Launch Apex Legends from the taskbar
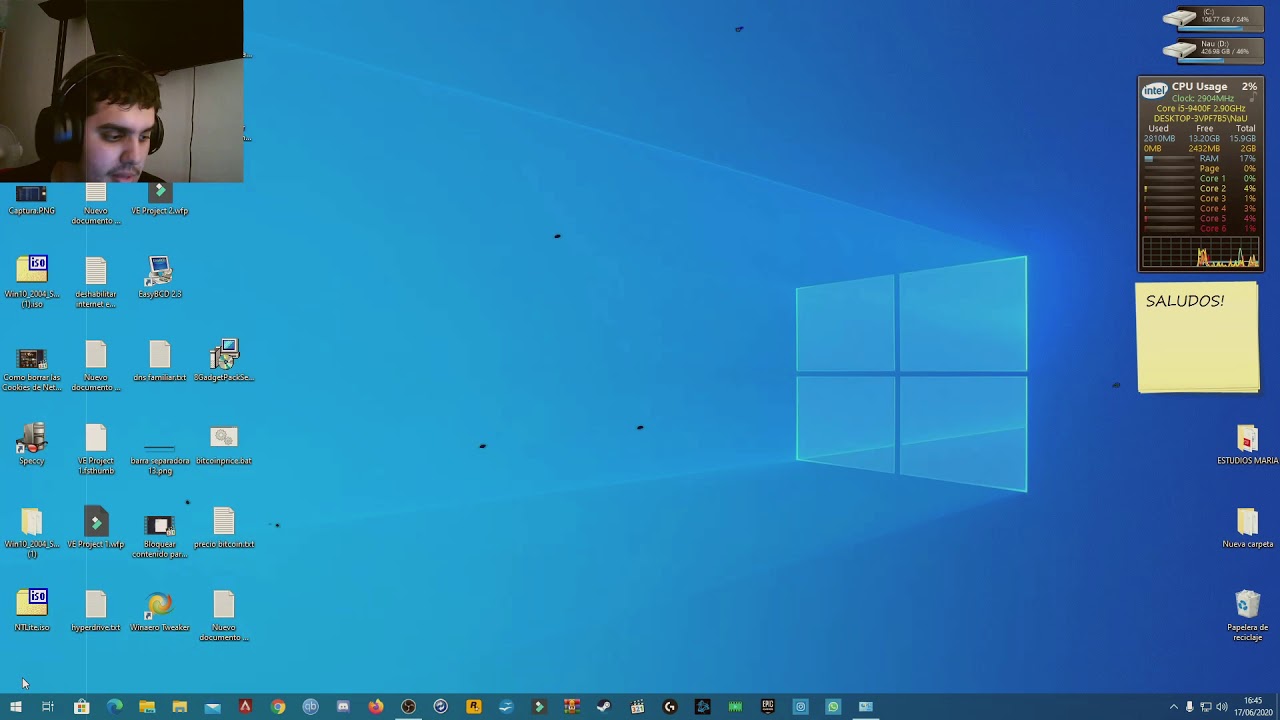Viewport: 1280px width, 720px height. [245, 707]
